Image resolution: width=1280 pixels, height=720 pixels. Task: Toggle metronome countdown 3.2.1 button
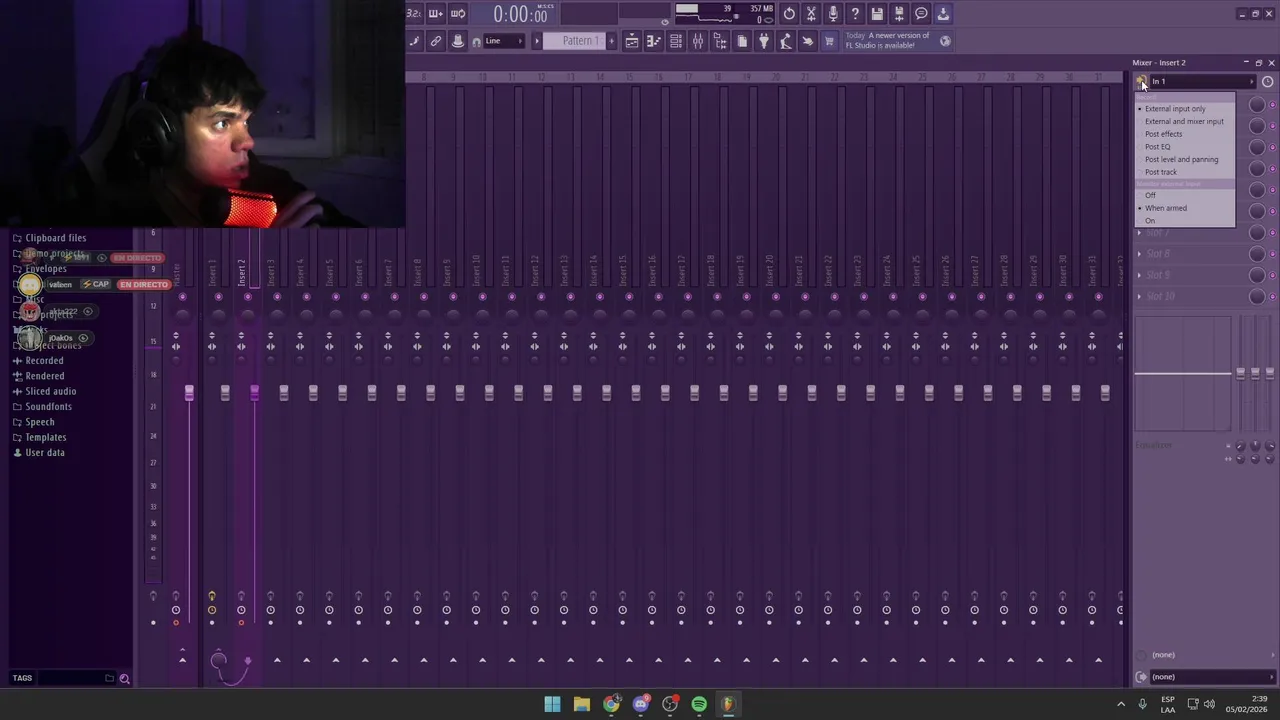pos(414,14)
